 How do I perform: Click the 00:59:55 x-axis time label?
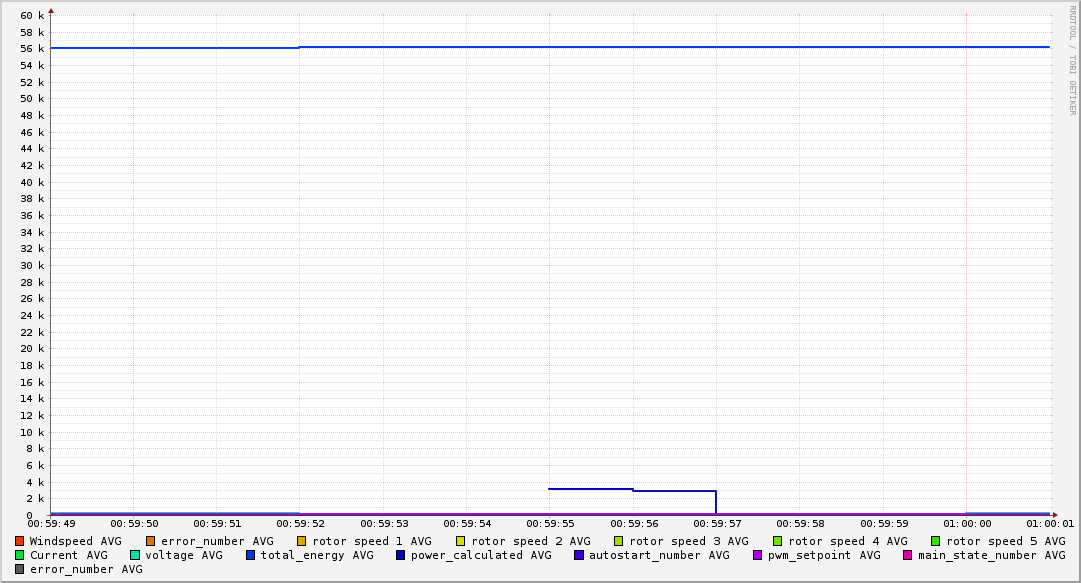tap(549, 523)
